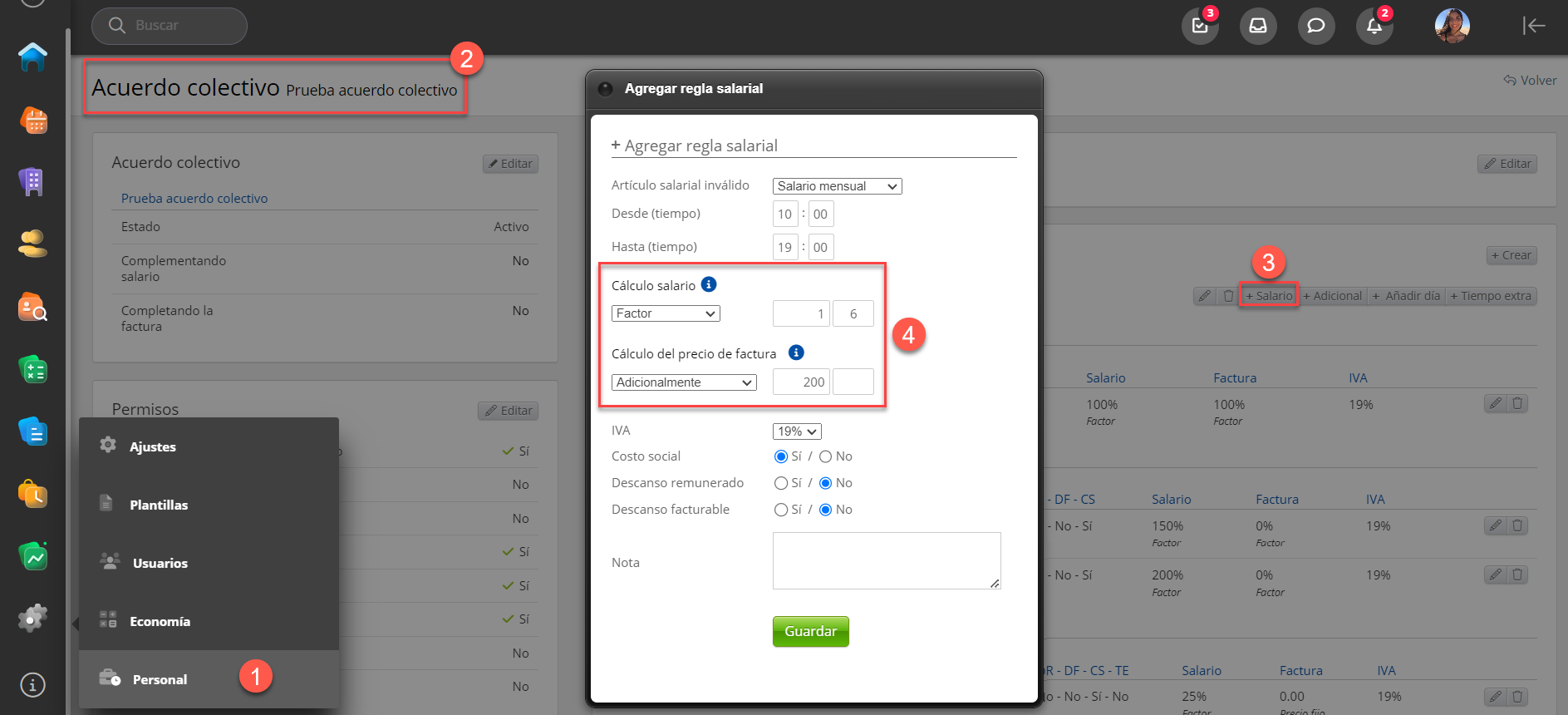Open the IVA 19% dropdown

[x=797, y=431]
